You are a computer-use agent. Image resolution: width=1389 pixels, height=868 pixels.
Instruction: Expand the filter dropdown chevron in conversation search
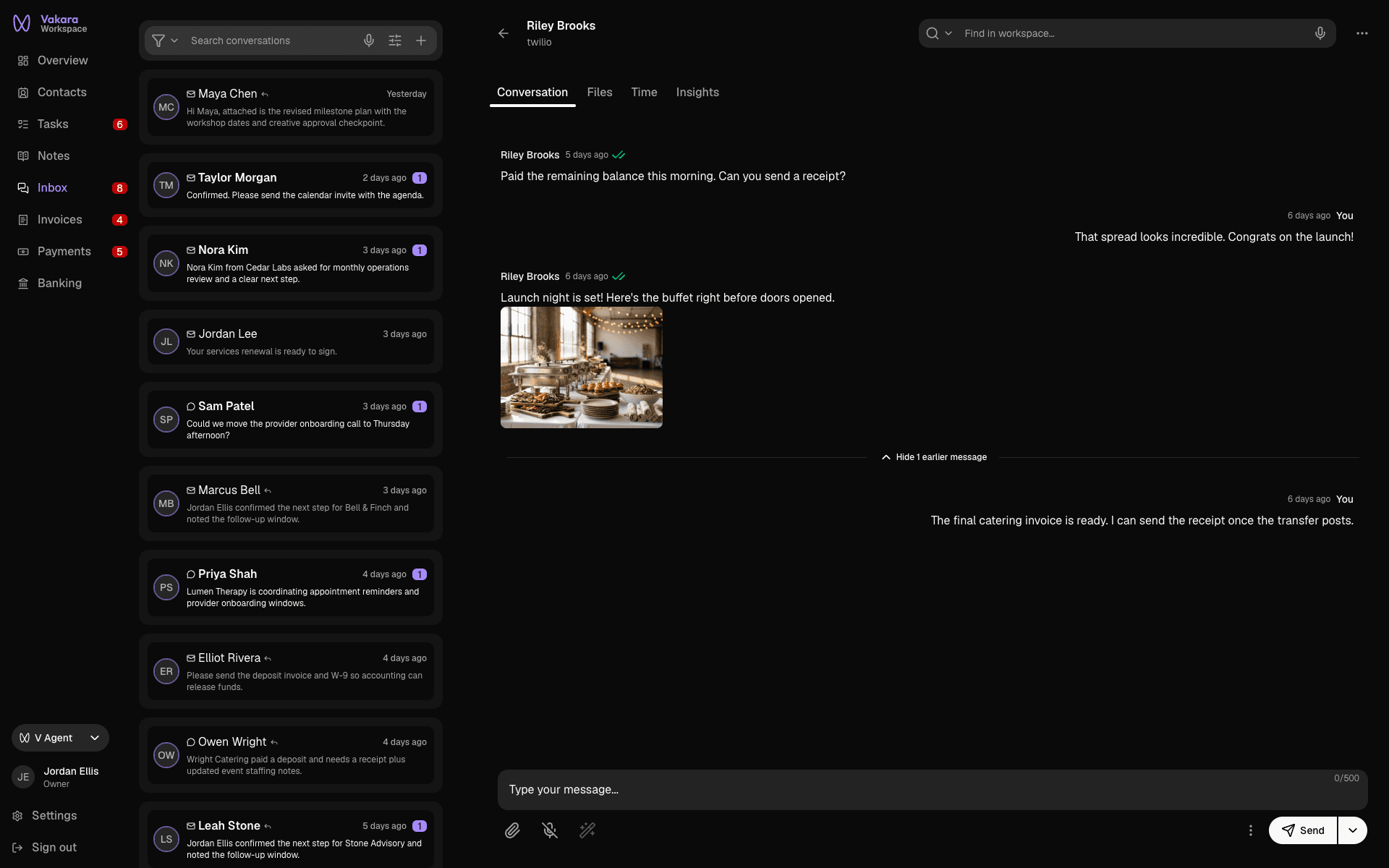point(174,41)
